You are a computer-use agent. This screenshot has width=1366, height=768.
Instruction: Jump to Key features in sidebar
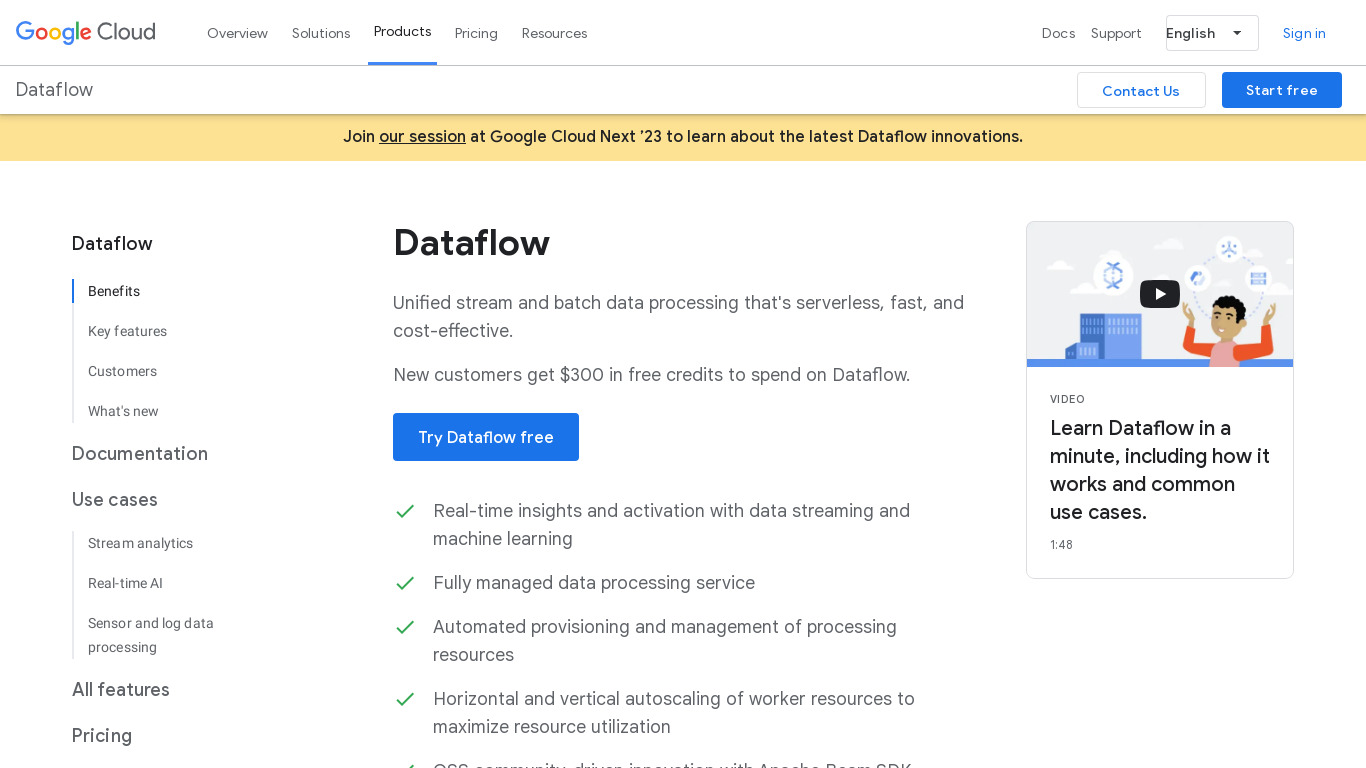(127, 331)
